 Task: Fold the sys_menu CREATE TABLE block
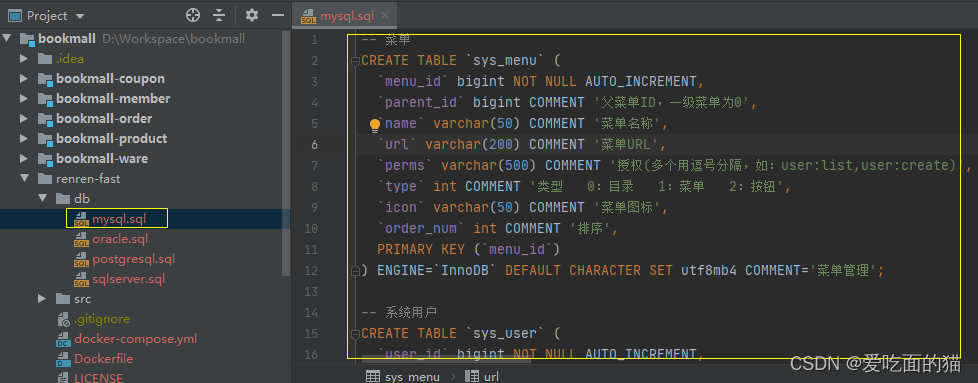355,61
